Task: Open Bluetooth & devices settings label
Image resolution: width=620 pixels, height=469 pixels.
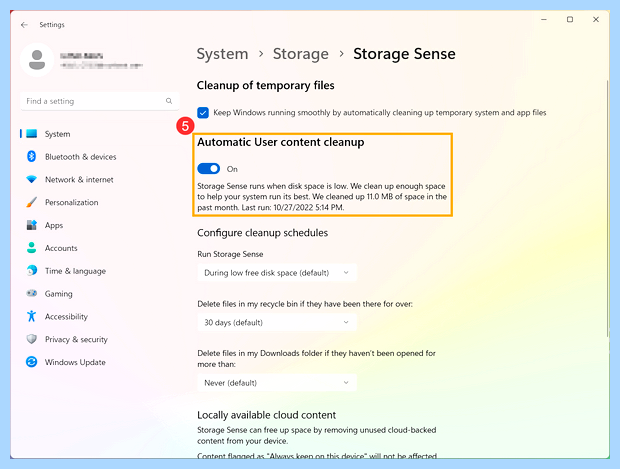Action: (81, 157)
